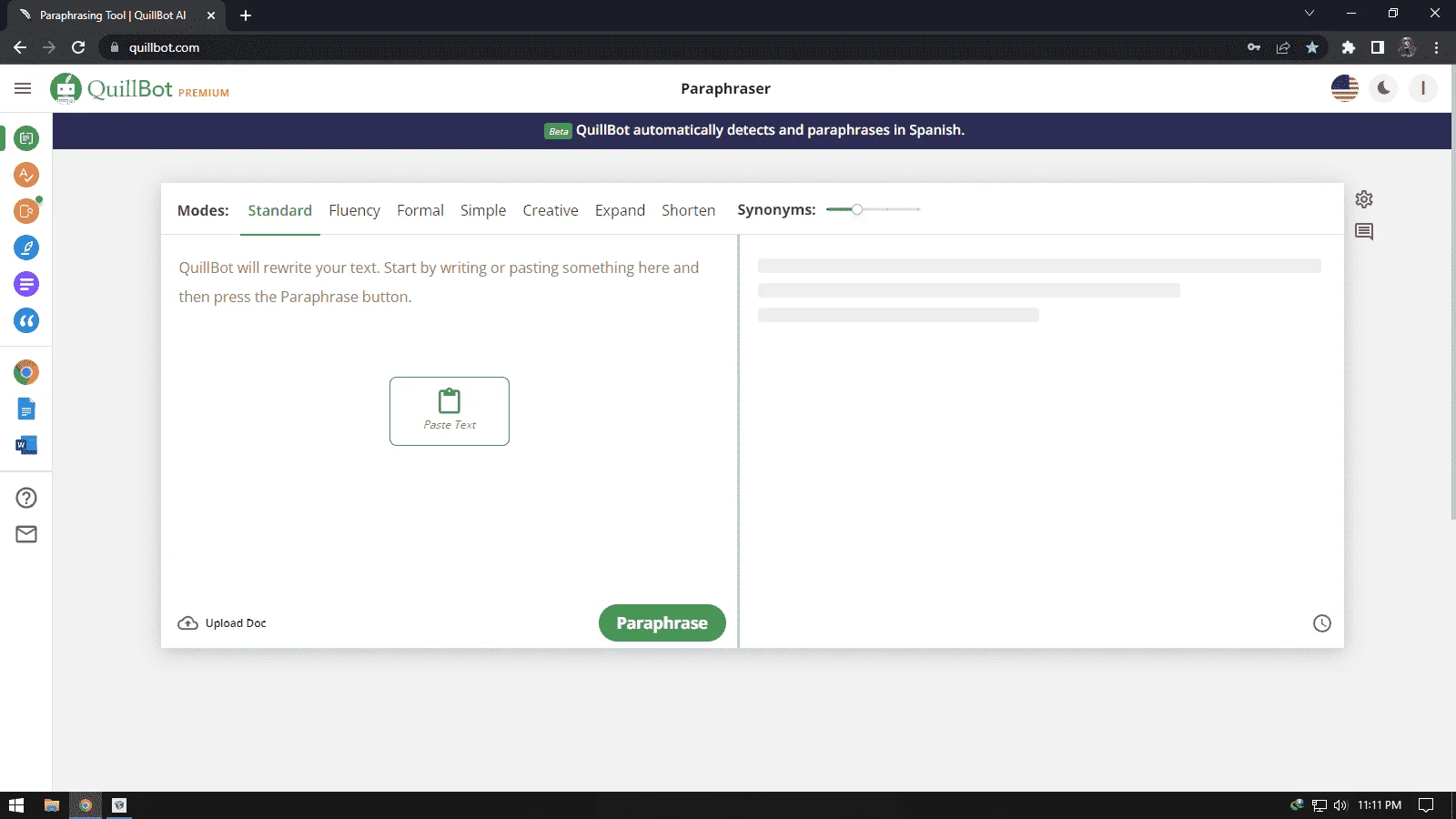Click into the input text area placeholder

439,282
